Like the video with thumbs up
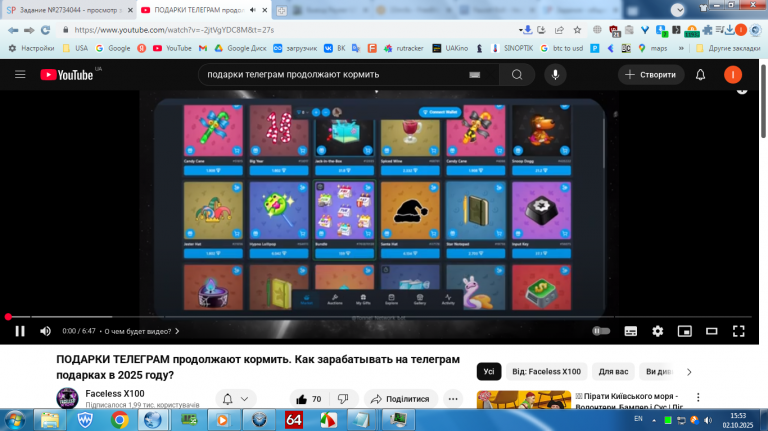 309,399
